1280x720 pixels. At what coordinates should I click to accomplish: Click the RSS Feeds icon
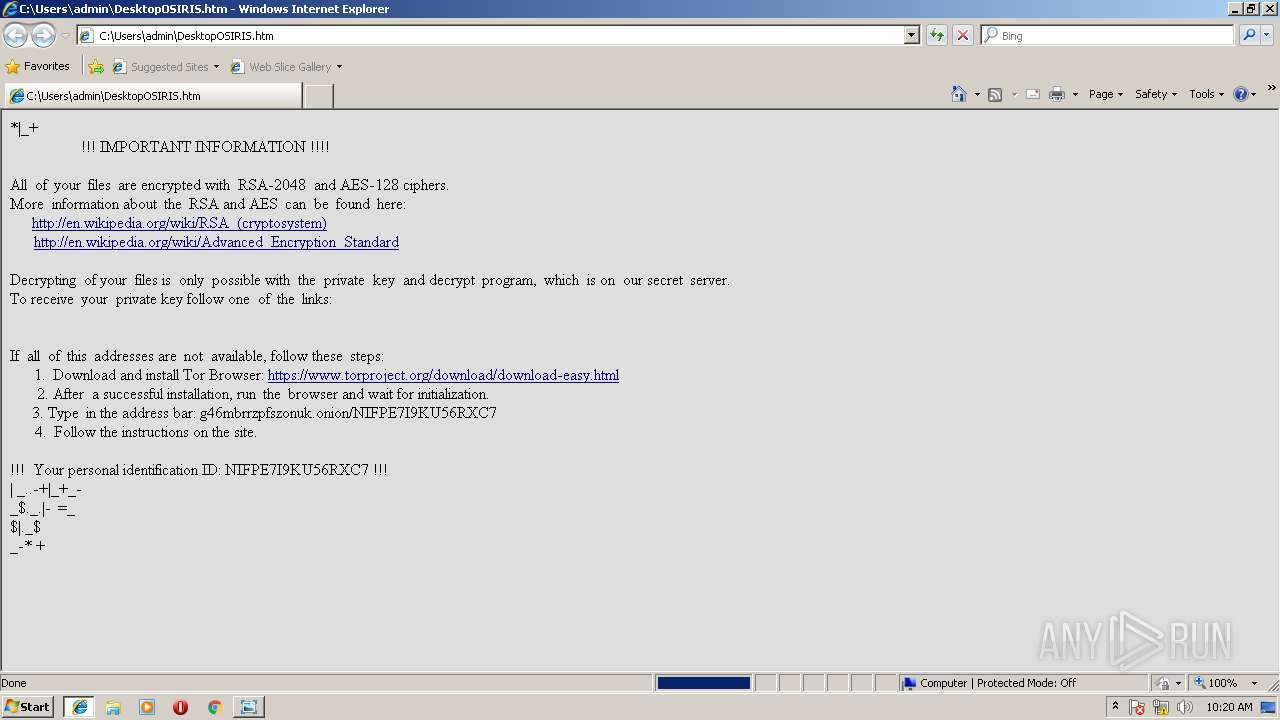[x=995, y=94]
